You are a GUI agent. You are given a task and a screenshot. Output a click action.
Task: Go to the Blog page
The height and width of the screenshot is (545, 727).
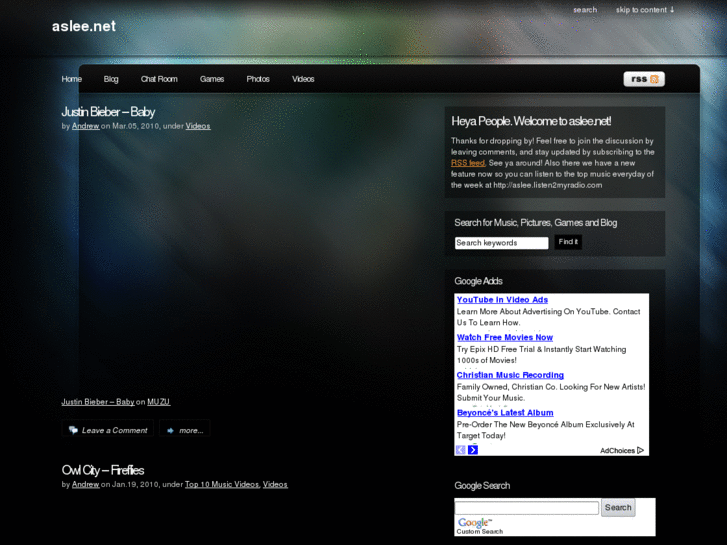111,79
